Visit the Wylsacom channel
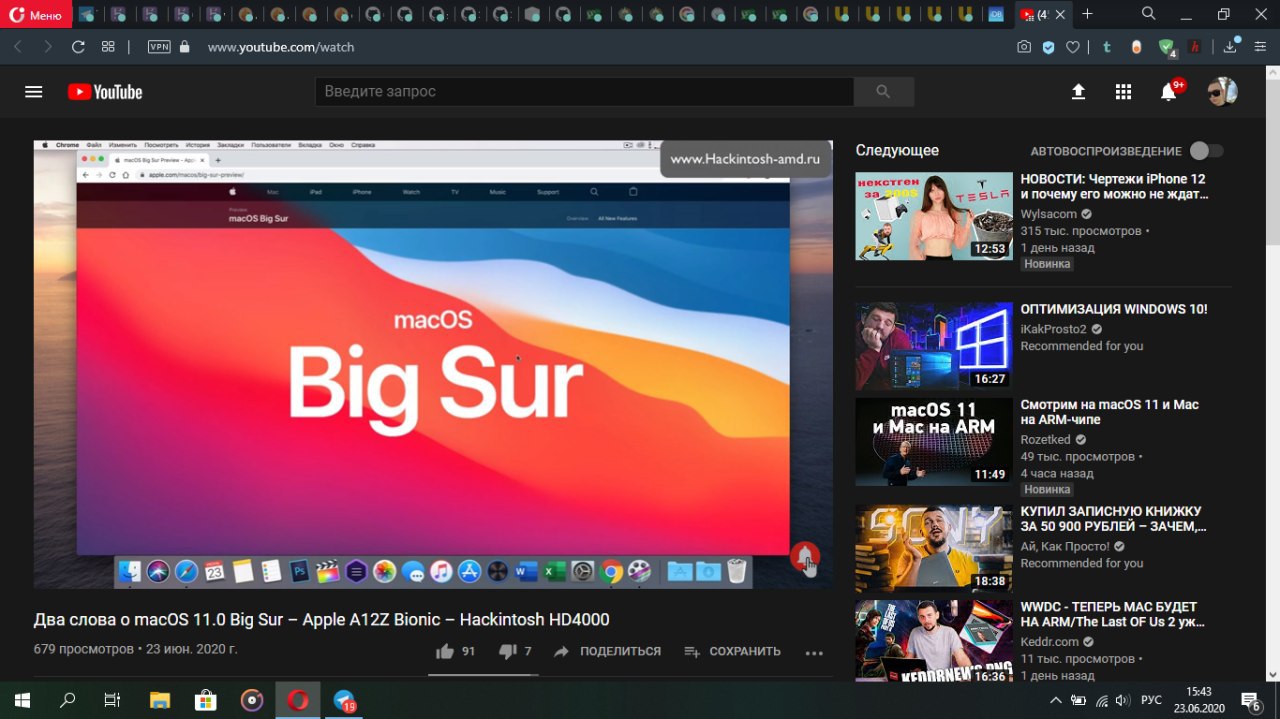The width and height of the screenshot is (1280, 719). pyautogui.click(x=1048, y=214)
